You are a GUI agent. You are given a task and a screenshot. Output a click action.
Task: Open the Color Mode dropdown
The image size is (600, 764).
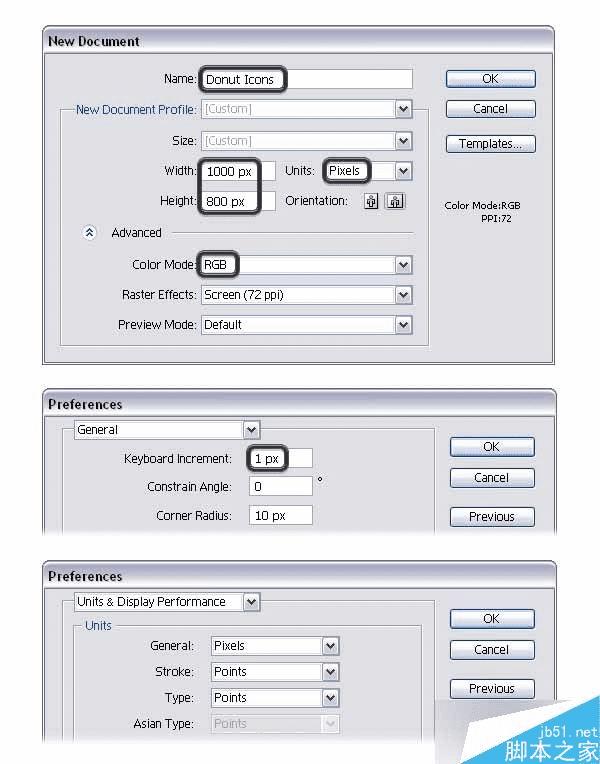click(404, 265)
